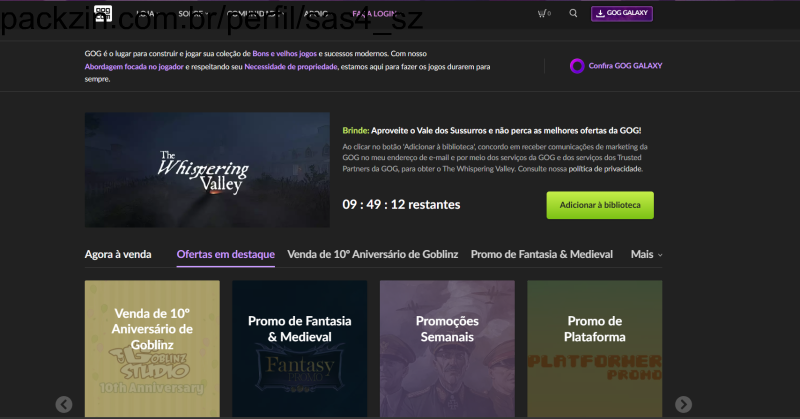Open search with the magnifier icon
Screen dimensions: 800x419
coord(573,14)
